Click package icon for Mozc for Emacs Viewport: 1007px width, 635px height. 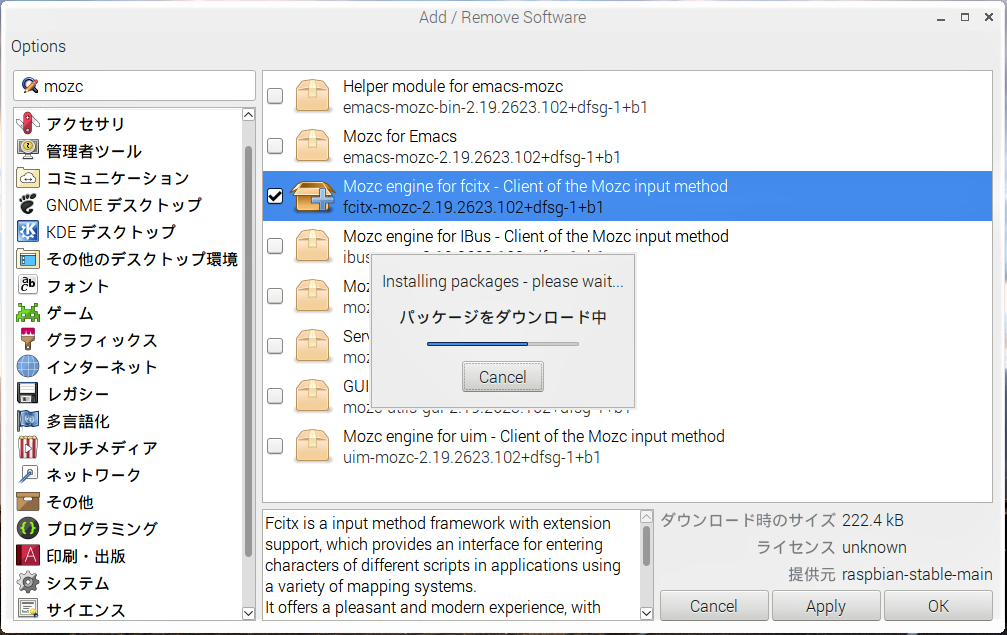pyautogui.click(x=312, y=146)
